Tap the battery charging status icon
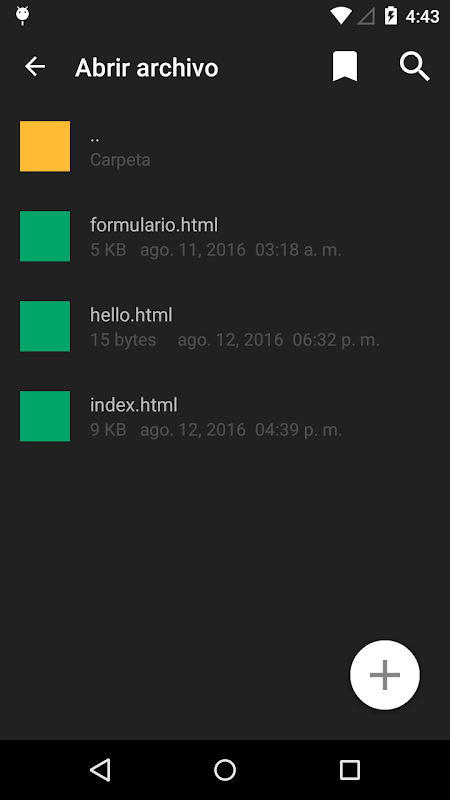Screen dimensions: 450x800 pos(391,16)
